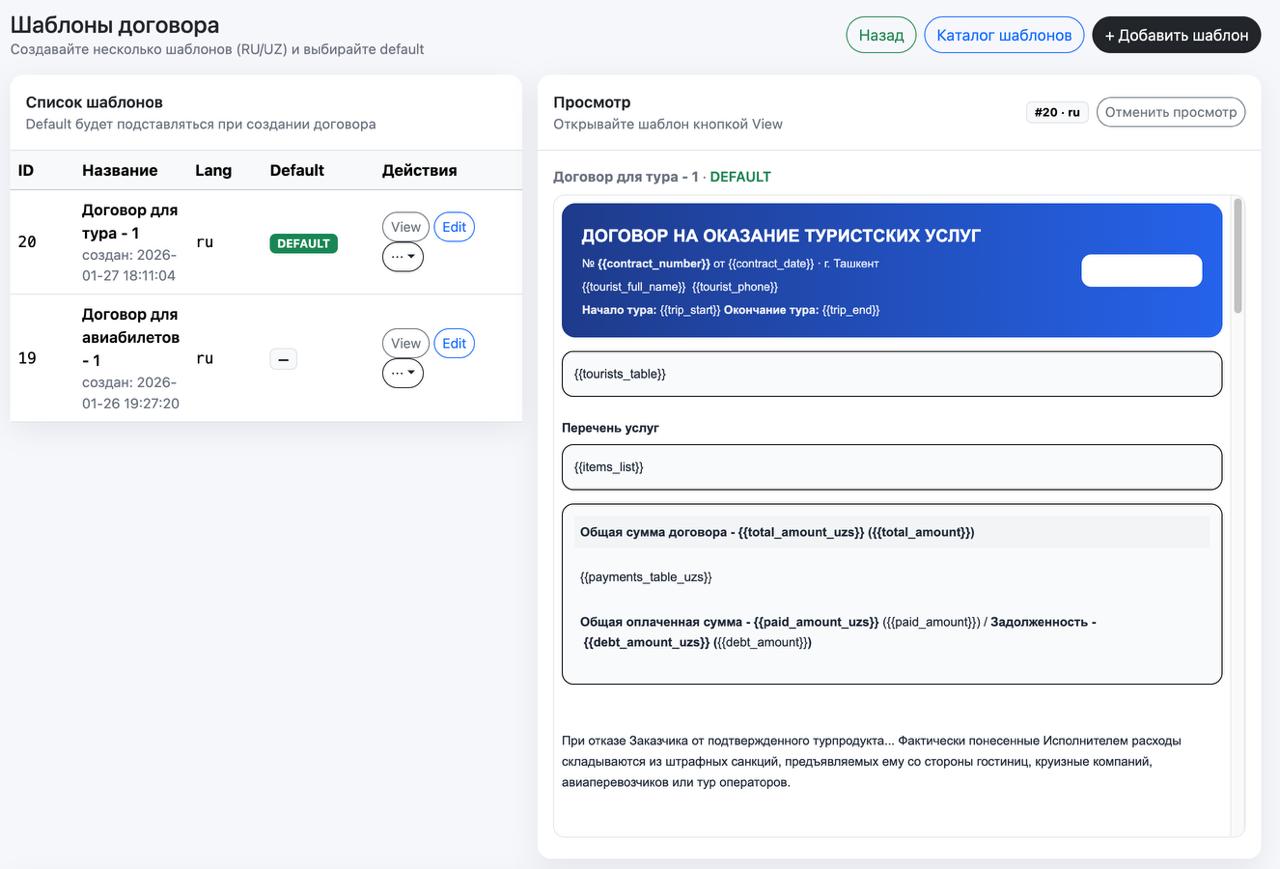Screen dimensions: 1280x869
Task: Open more actions dropdown for template 19
Action: [x=403, y=373]
